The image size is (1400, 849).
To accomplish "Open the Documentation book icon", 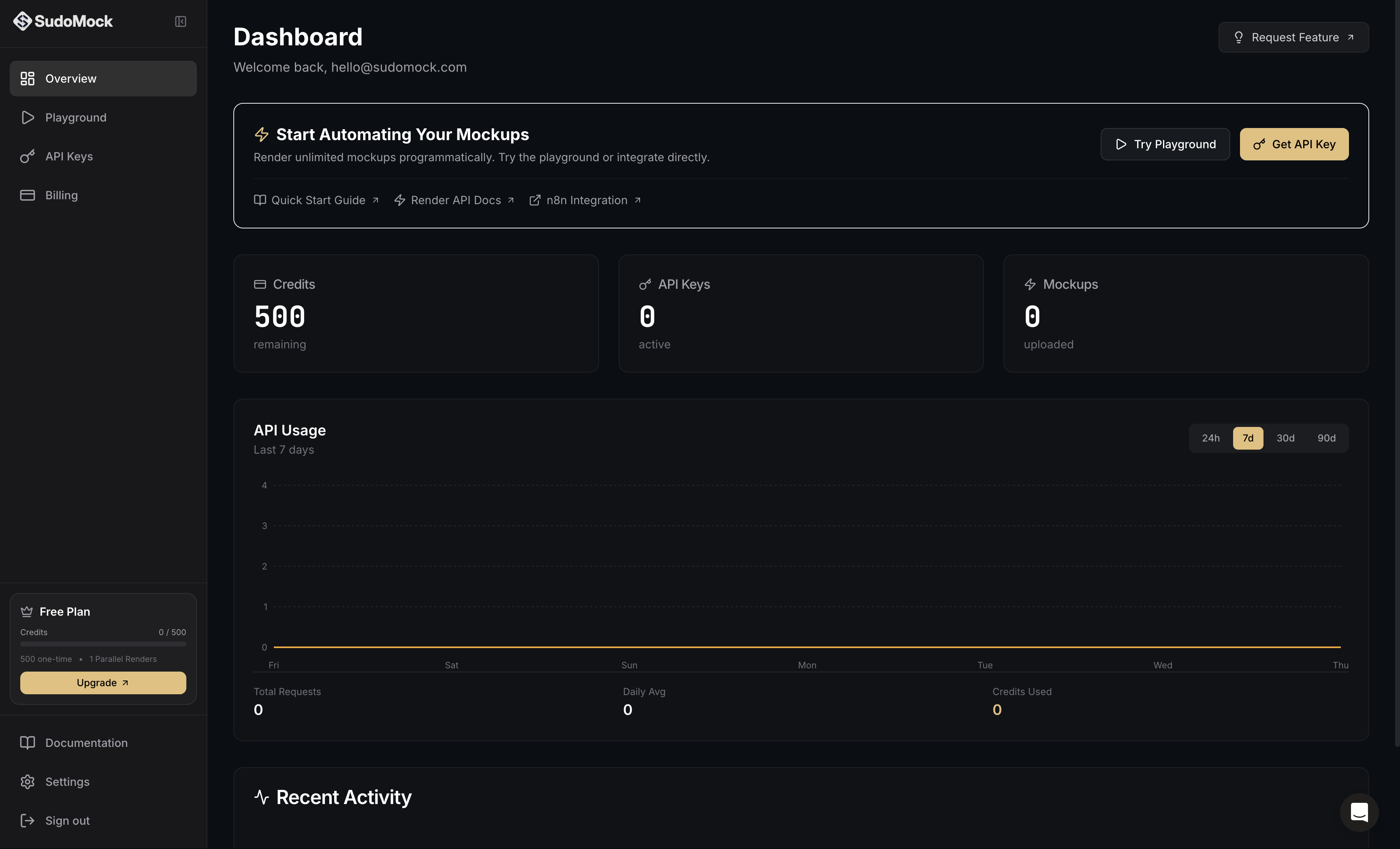I will (27, 743).
